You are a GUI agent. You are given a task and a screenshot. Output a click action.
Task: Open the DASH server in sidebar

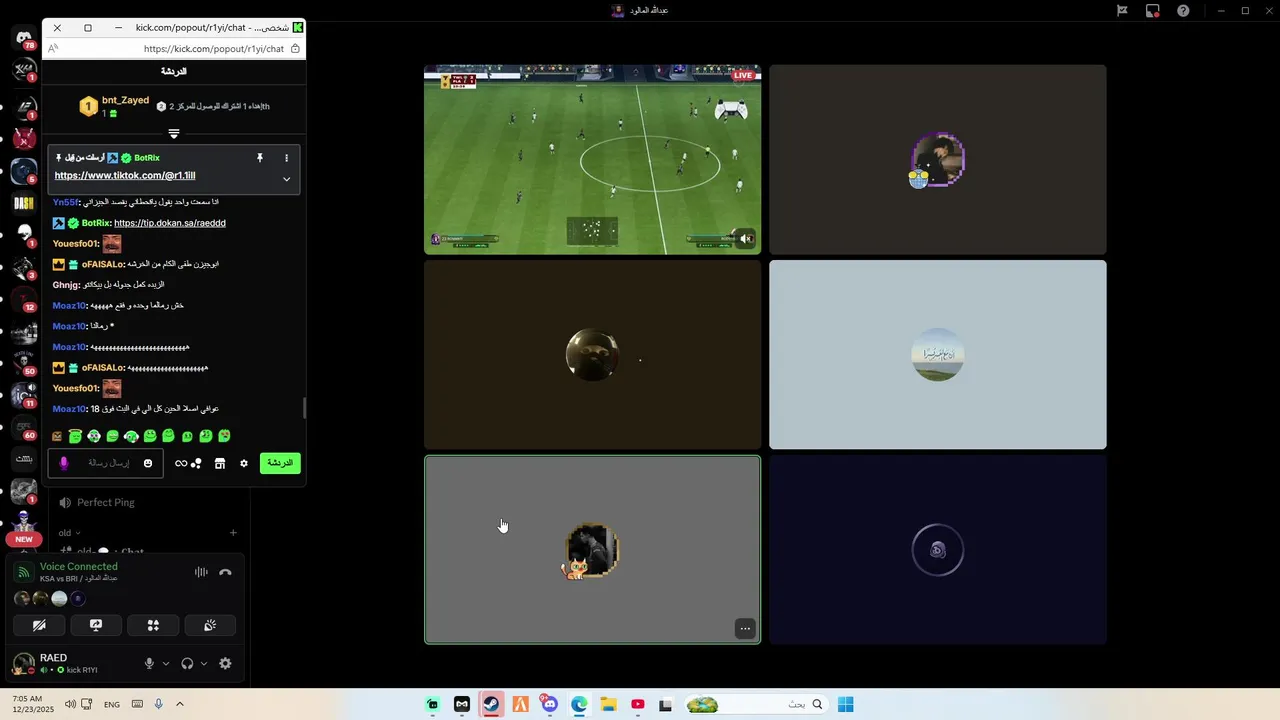click(24, 203)
